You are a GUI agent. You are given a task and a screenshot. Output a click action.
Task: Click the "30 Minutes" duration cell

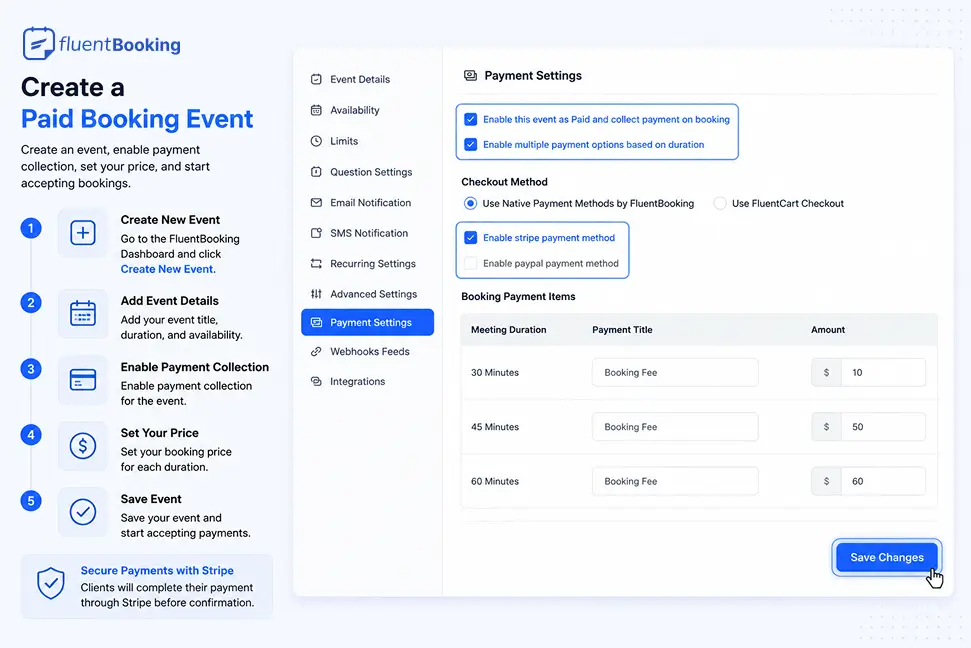point(495,372)
